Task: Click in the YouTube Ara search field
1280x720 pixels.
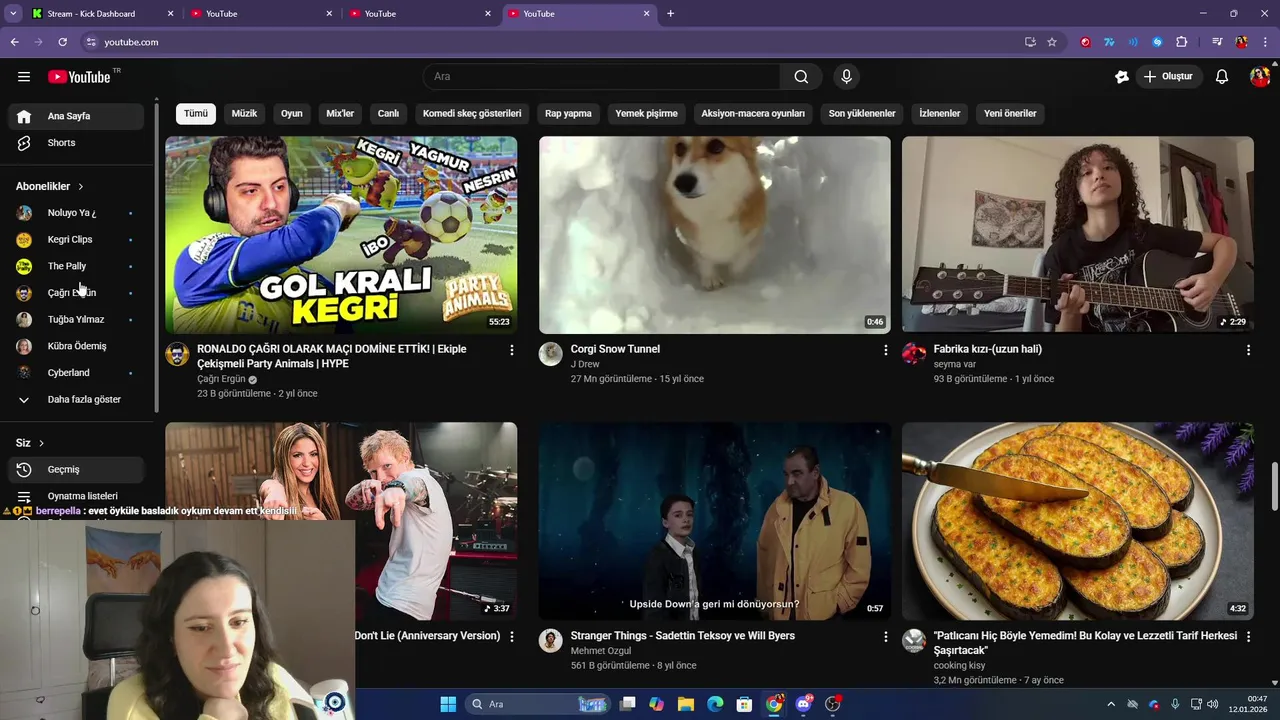Action: pos(602,77)
